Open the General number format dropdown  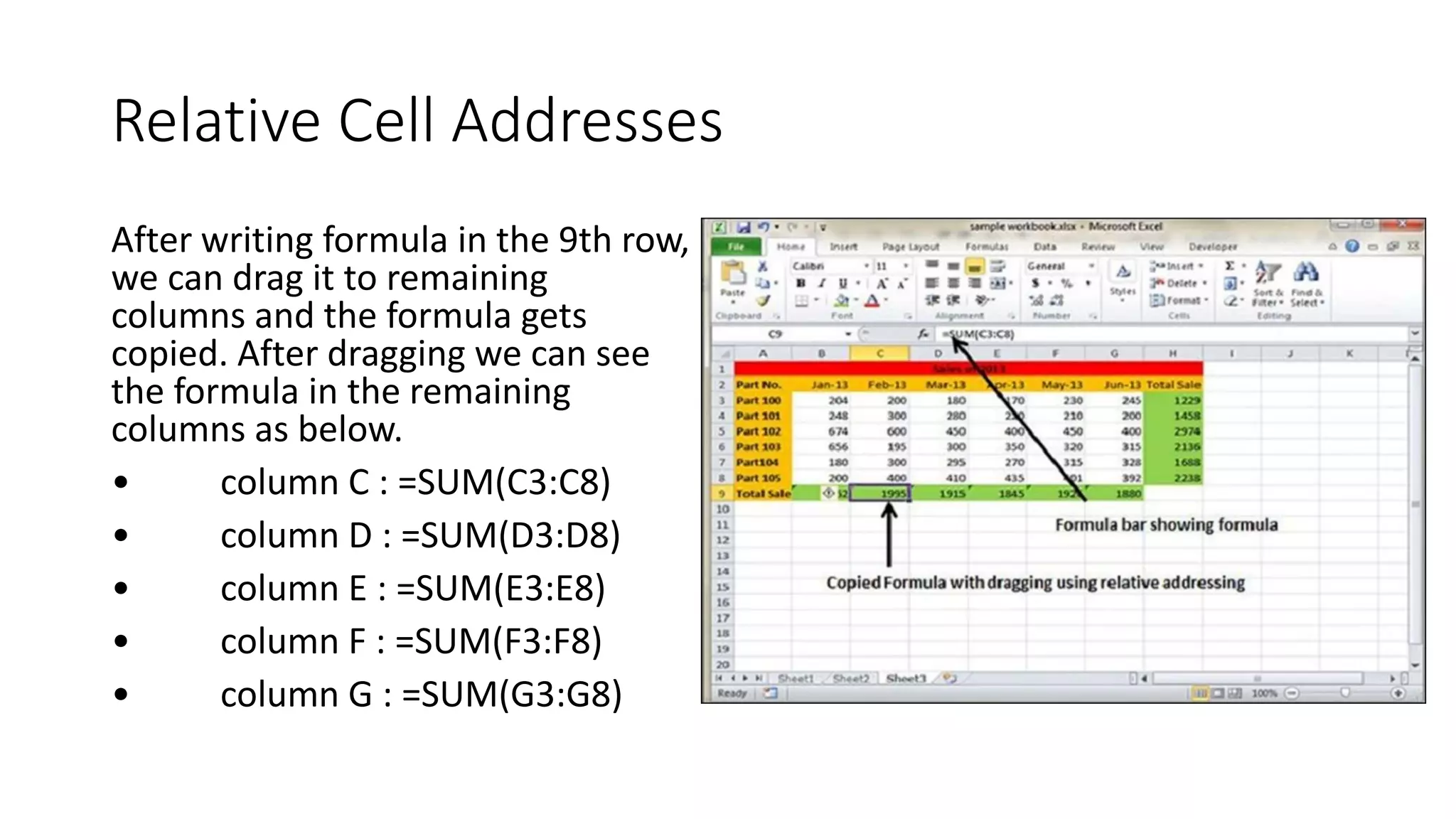[1091, 266]
